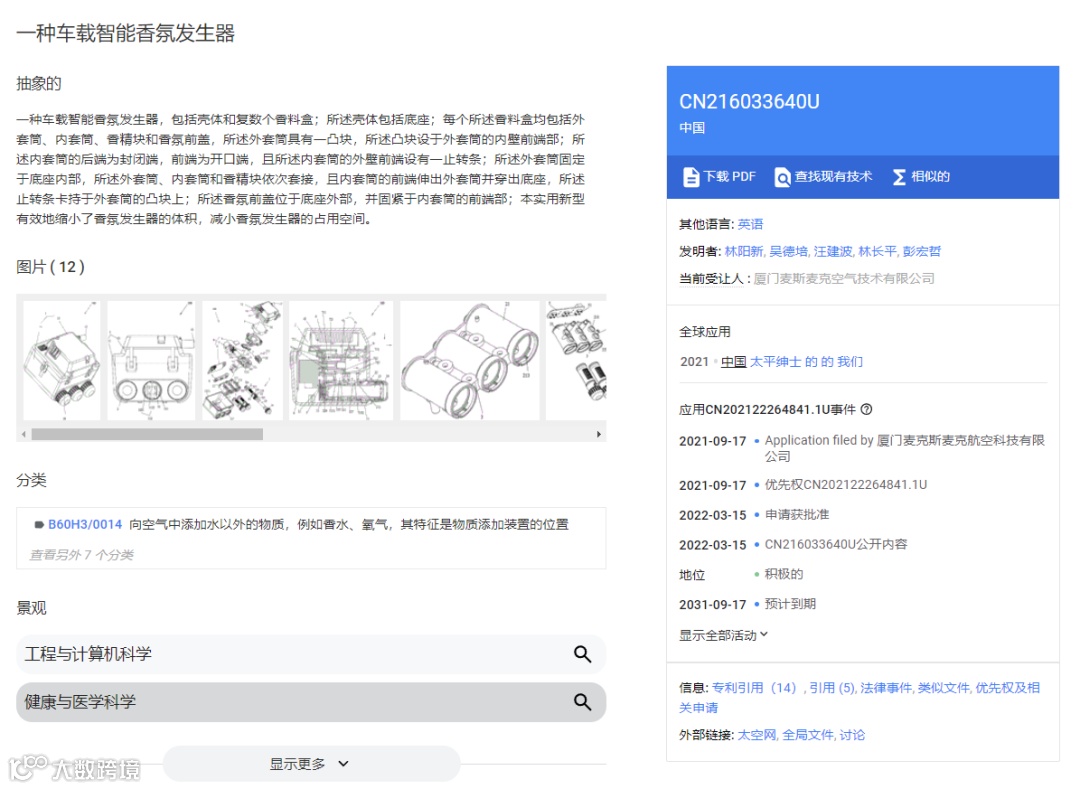The width and height of the screenshot is (1080, 789).
Task: Click left arrow of image gallery scrollbar
Action: tap(24, 434)
